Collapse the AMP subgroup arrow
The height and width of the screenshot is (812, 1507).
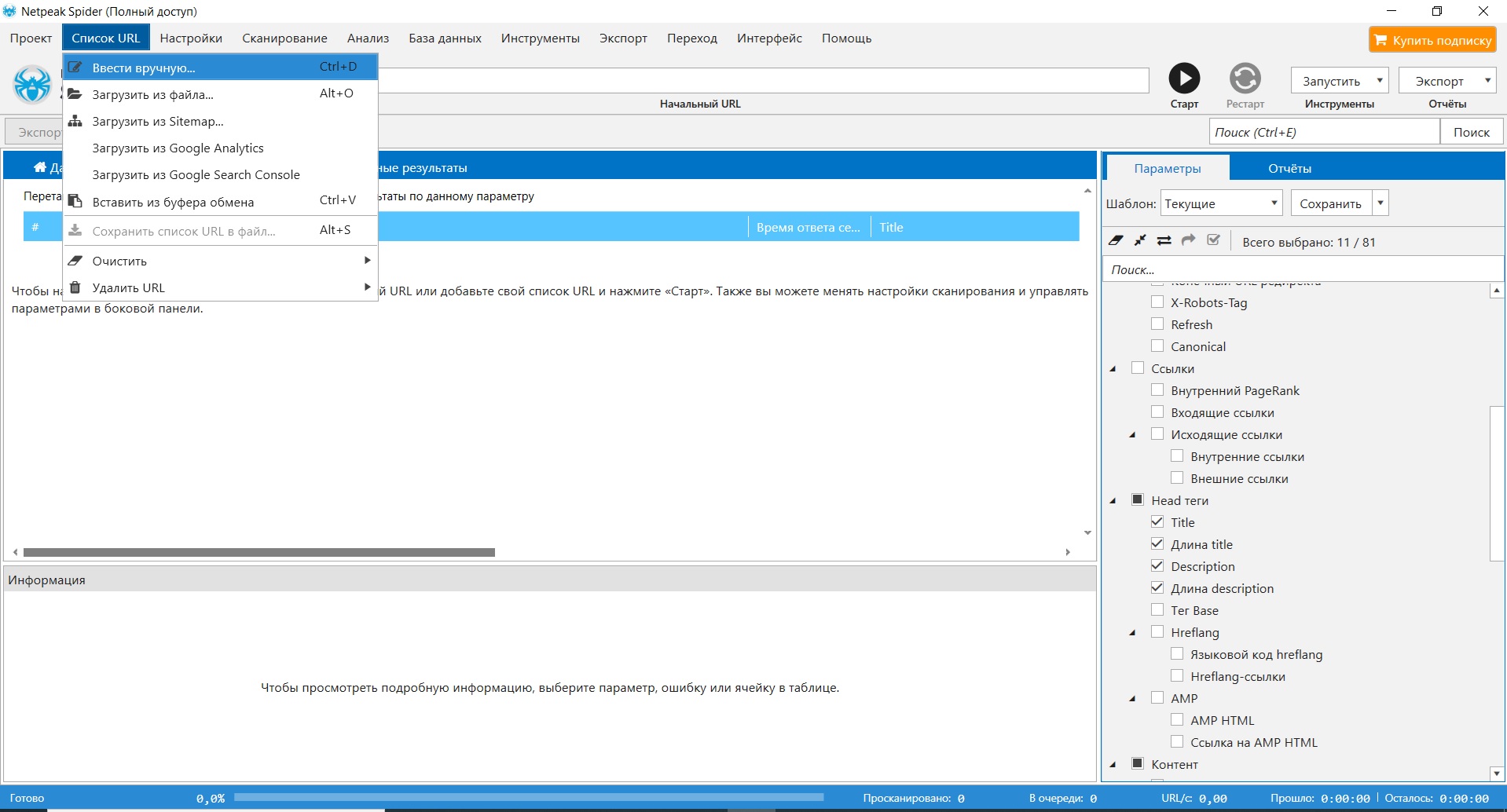[1133, 699]
